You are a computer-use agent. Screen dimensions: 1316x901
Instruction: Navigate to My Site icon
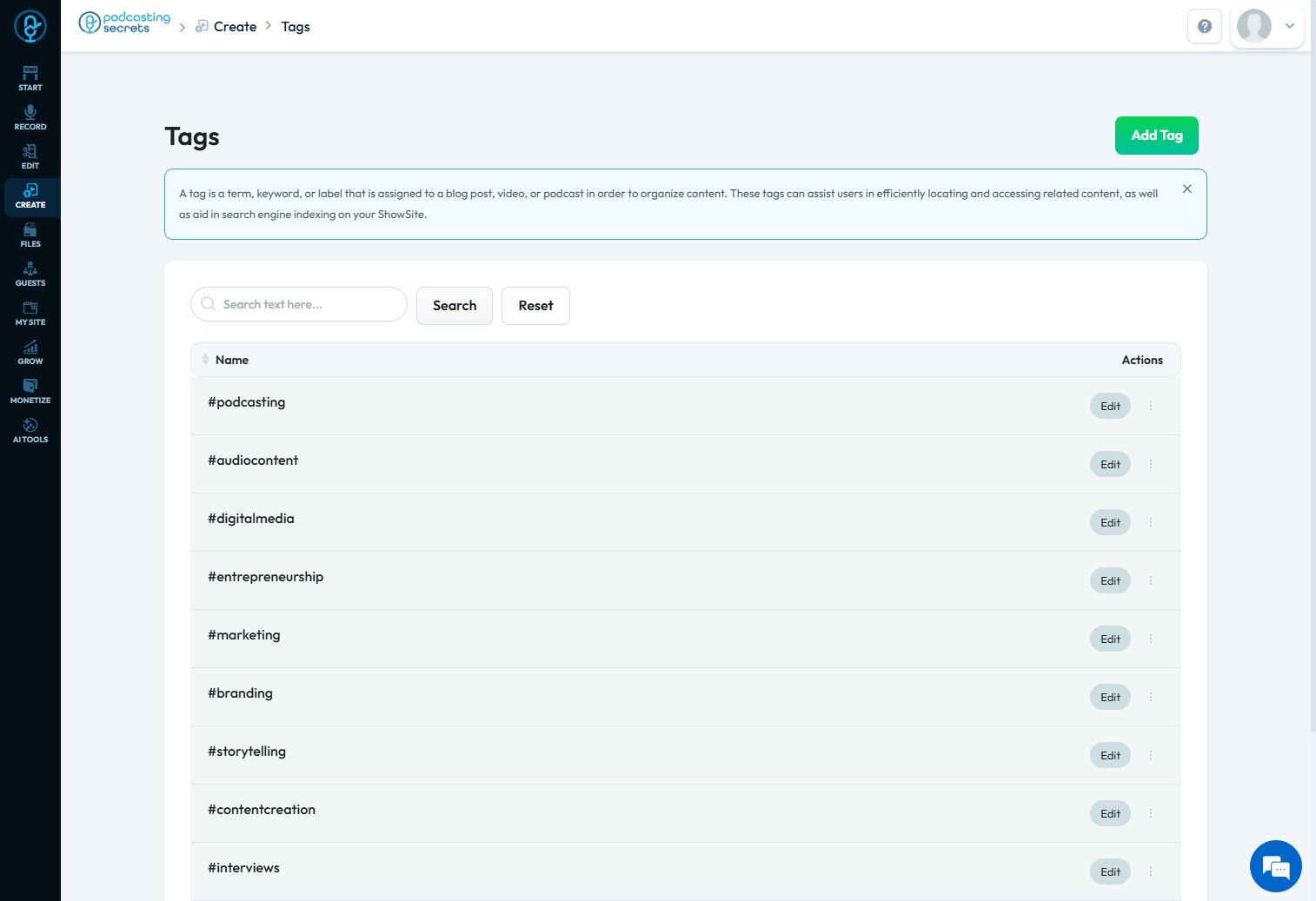[30, 312]
